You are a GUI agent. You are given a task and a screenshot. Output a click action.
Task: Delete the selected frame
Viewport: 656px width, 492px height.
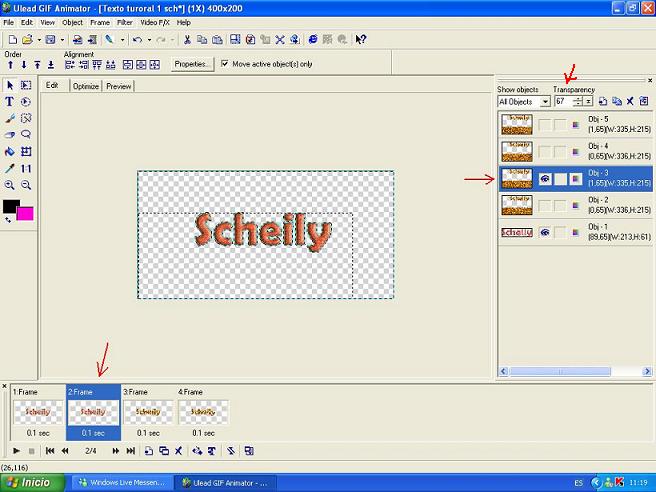coord(179,451)
